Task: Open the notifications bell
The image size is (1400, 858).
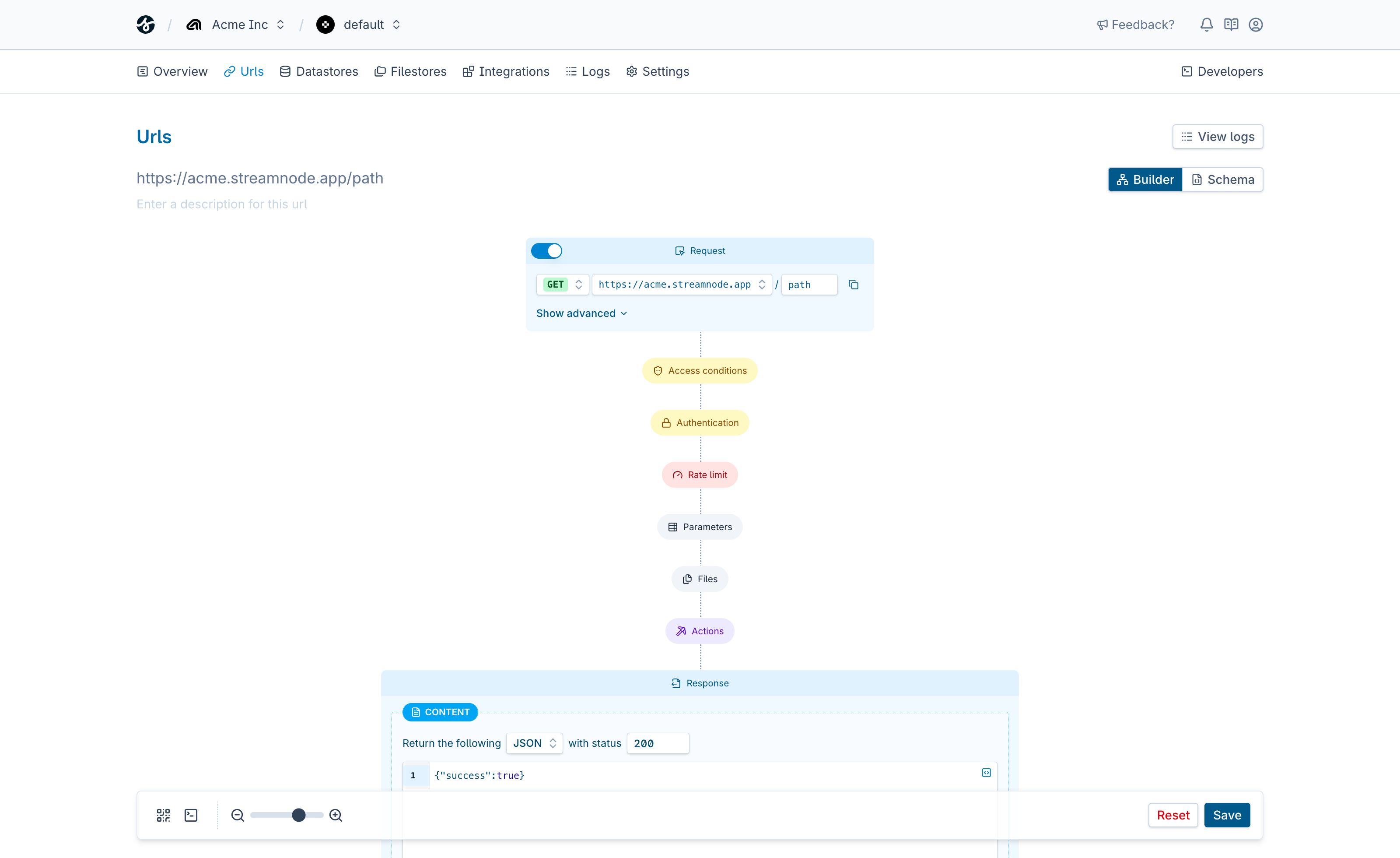Action: click(x=1206, y=25)
